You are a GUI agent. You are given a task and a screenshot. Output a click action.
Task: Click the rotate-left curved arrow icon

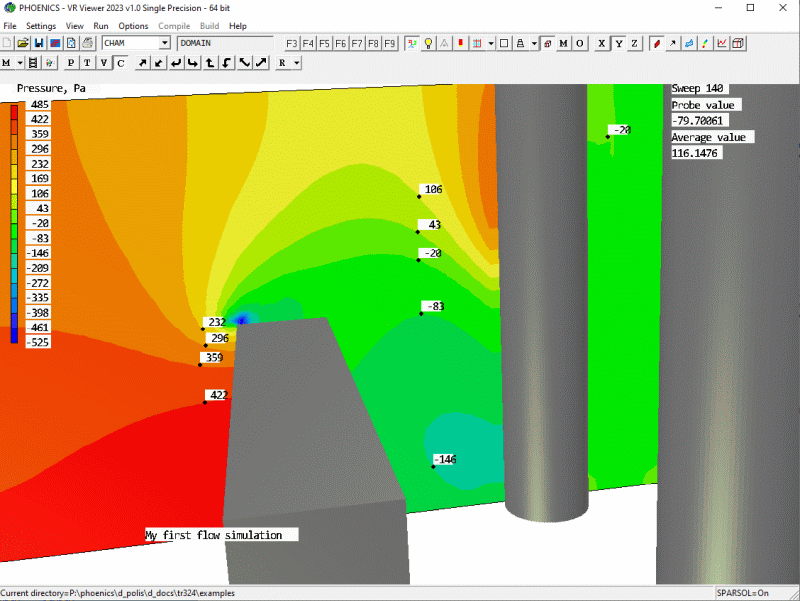click(227, 63)
